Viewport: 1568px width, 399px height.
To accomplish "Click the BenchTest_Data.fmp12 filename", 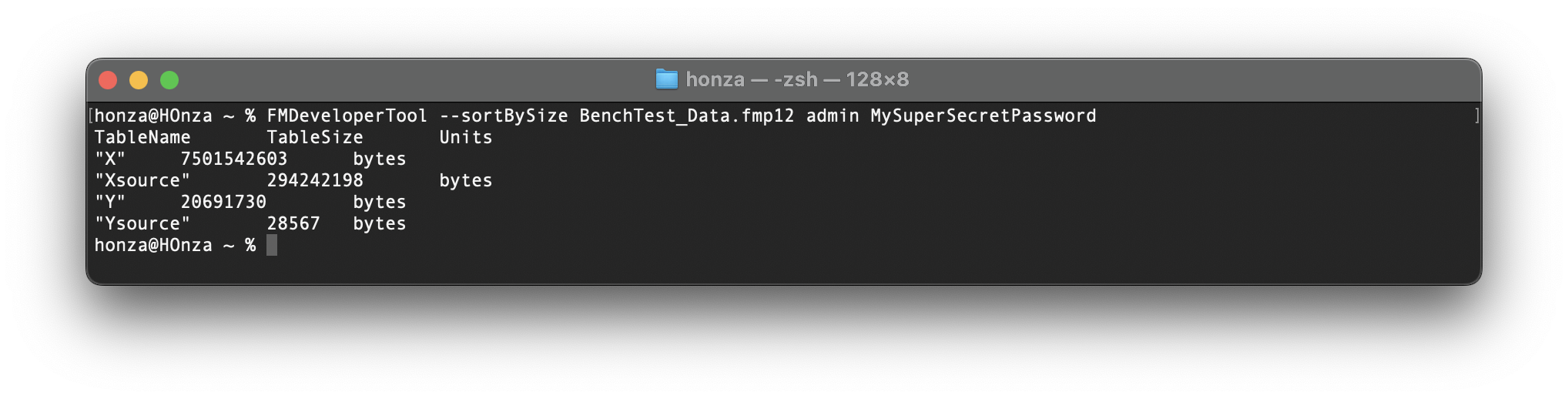I will pos(686,116).
